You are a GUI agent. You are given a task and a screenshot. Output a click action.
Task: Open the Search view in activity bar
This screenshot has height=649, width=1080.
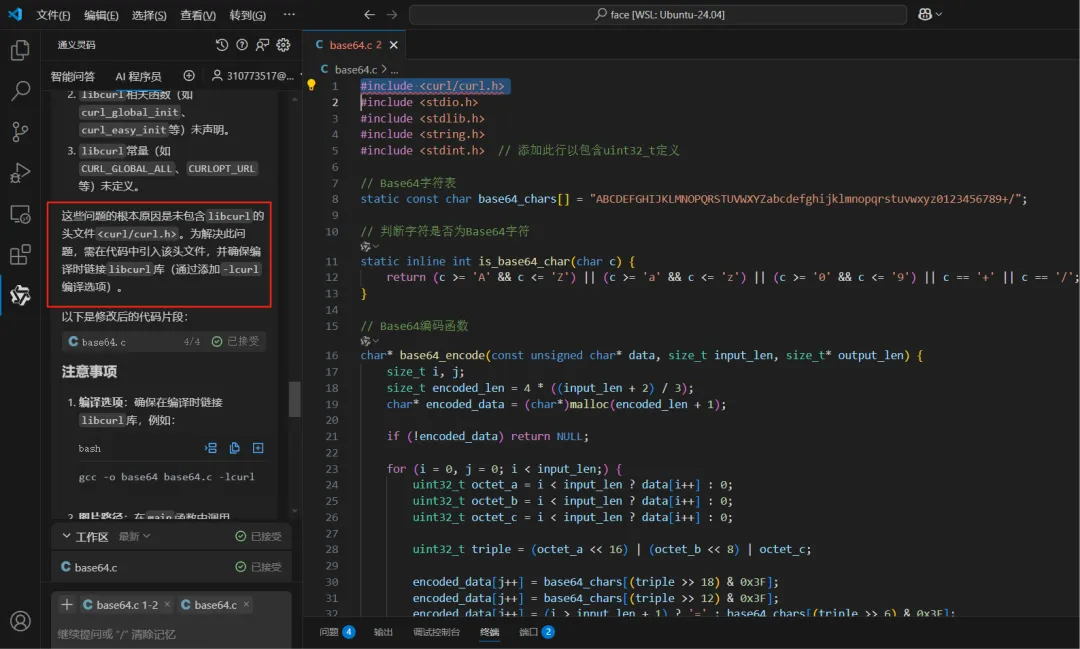[20, 91]
